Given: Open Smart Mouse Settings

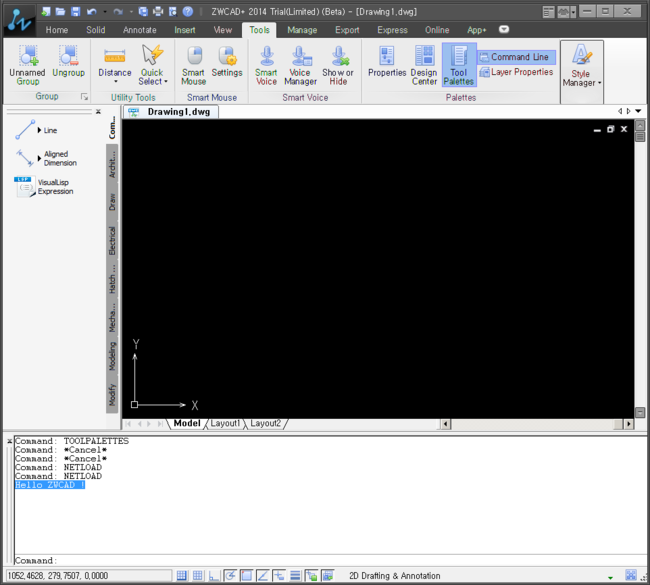Looking at the screenshot, I should [227, 61].
